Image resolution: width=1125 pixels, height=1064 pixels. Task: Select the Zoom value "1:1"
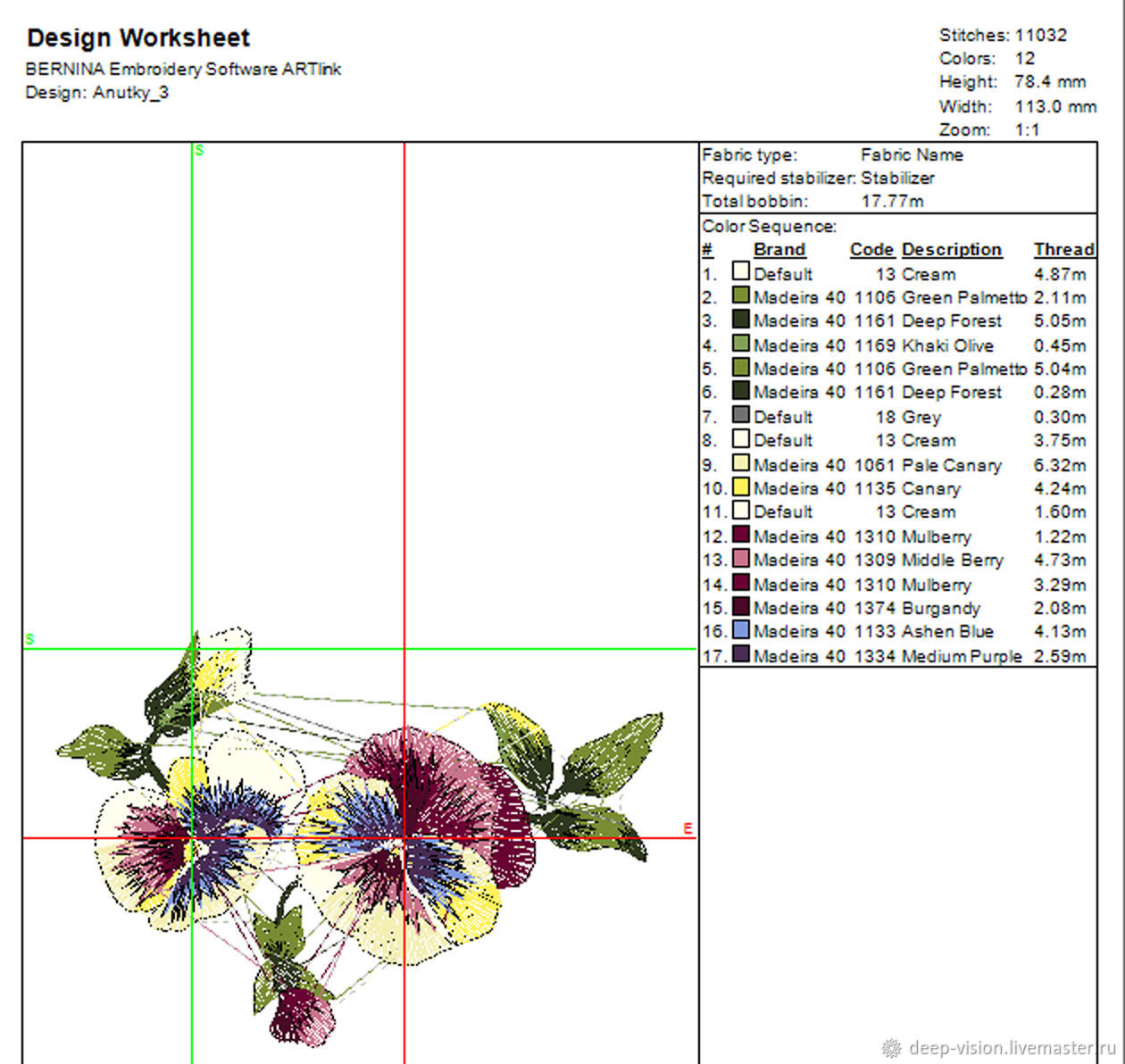click(1028, 130)
